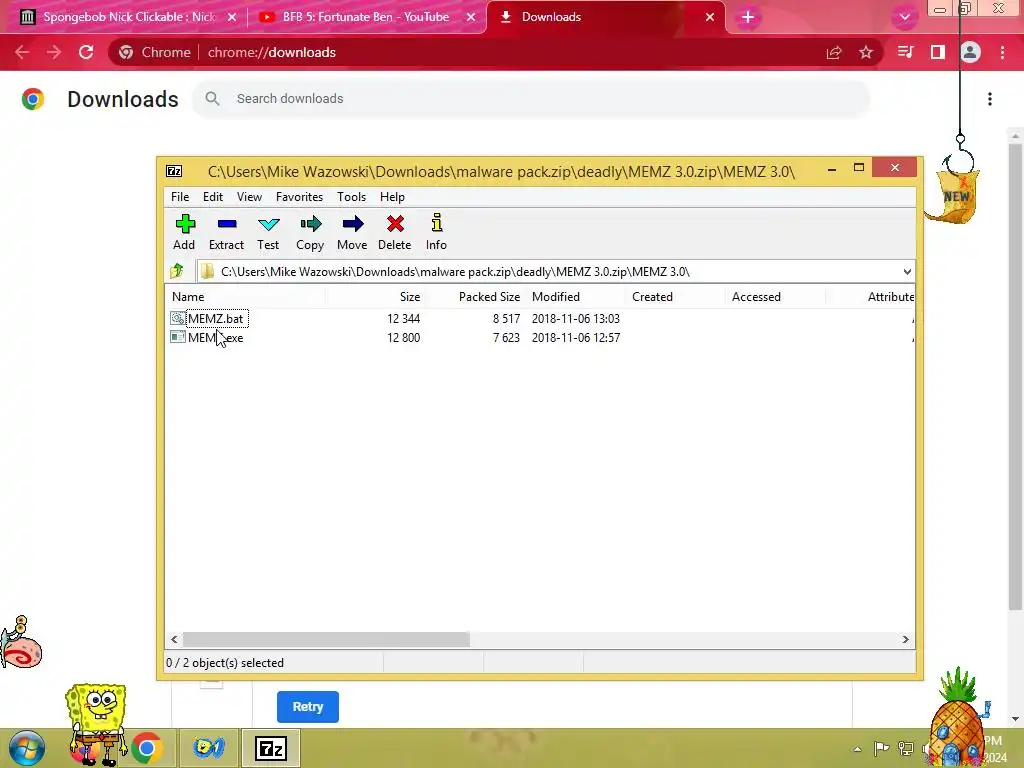
Task: Click the Windows Start orb
Action: pos(27,748)
